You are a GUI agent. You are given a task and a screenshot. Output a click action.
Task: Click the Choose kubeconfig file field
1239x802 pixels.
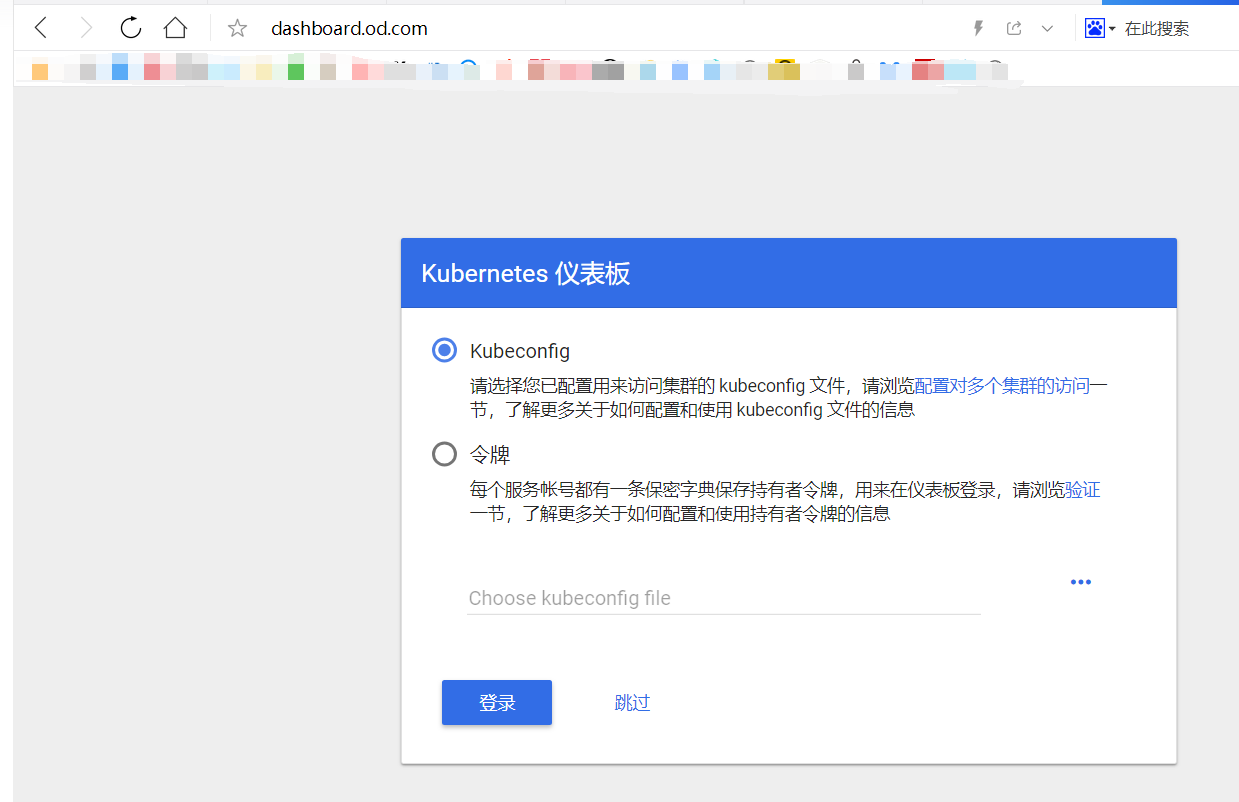click(x=723, y=598)
